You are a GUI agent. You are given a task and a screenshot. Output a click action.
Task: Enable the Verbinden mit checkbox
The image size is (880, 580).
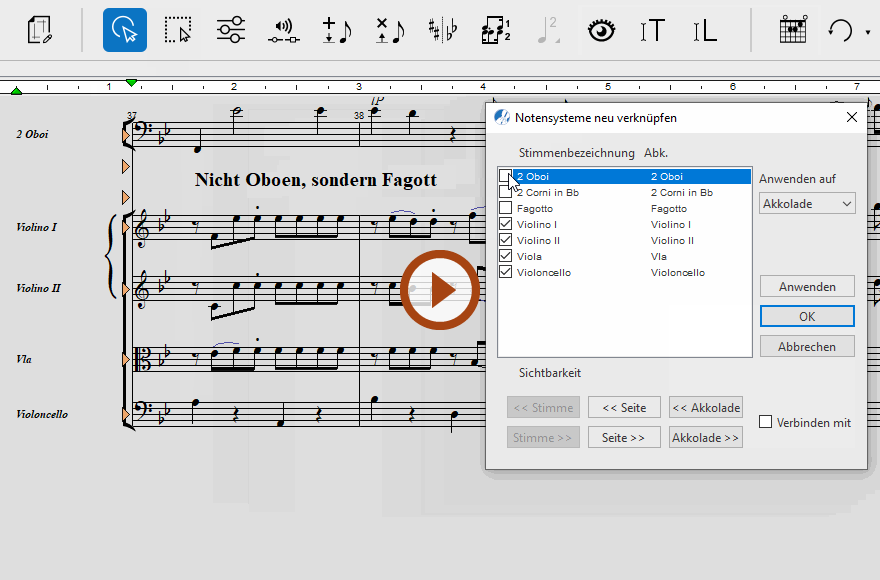point(766,422)
